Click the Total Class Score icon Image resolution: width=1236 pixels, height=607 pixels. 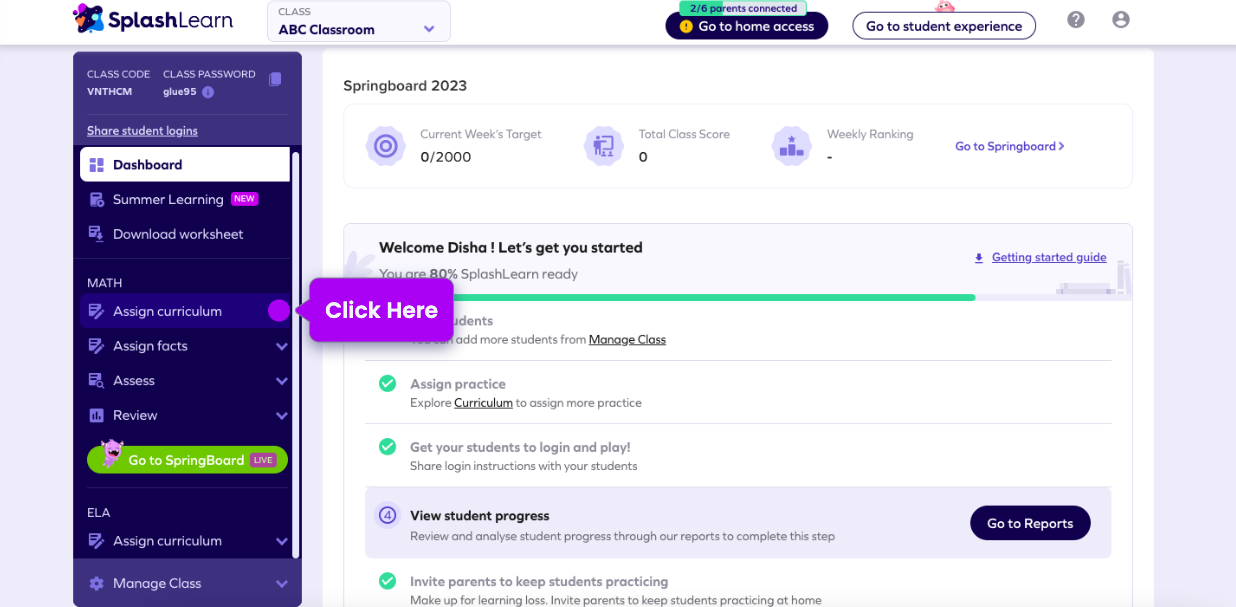tap(603, 146)
